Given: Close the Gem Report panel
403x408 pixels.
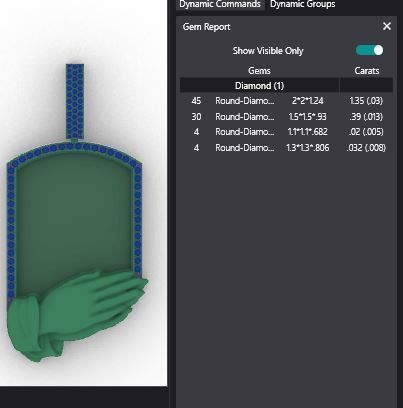Looking at the screenshot, I should tap(387, 26).
